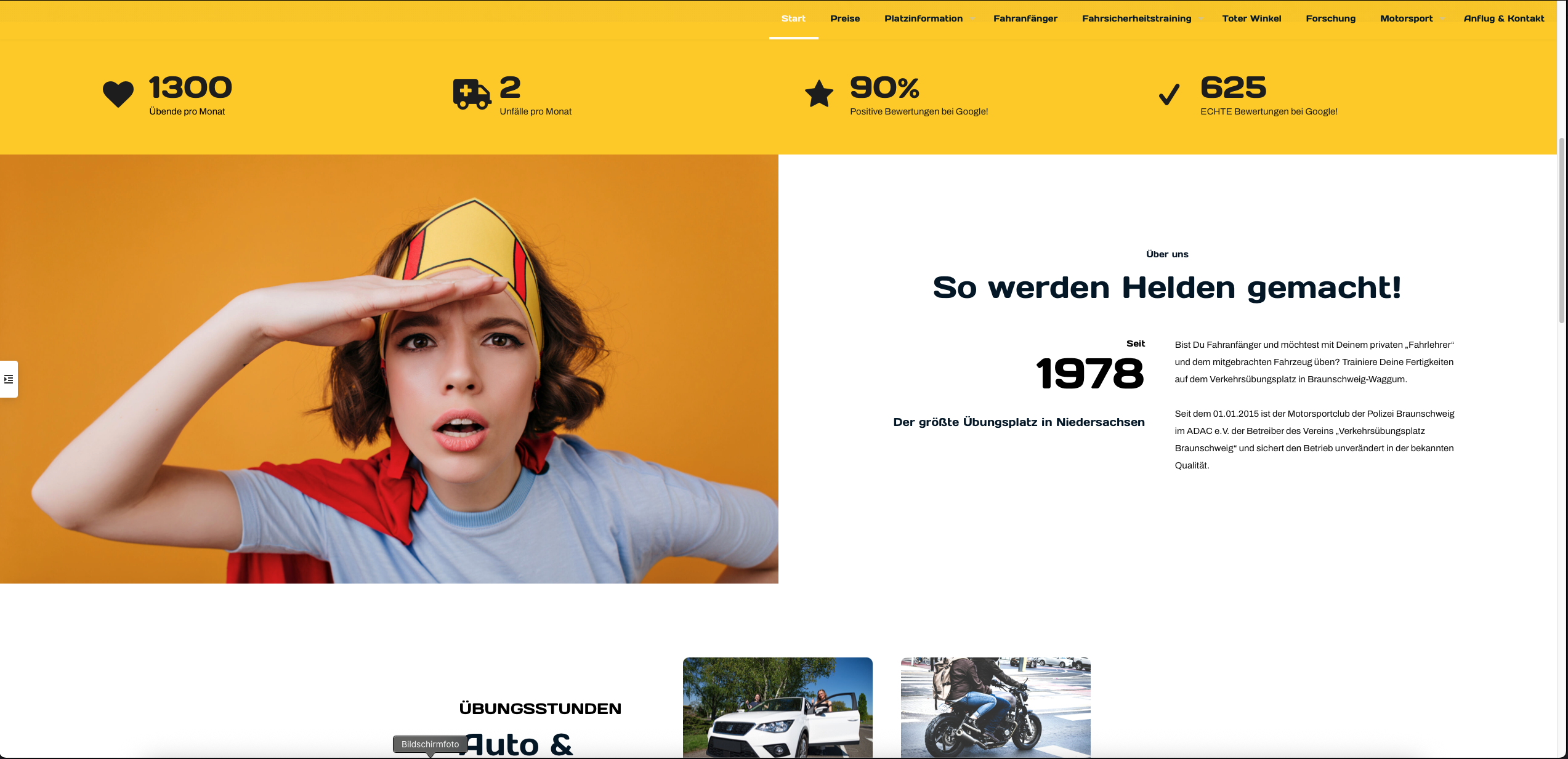Viewport: 1568px width, 759px height.
Task: Click the star icon next to 90%
Action: tap(819, 94)
